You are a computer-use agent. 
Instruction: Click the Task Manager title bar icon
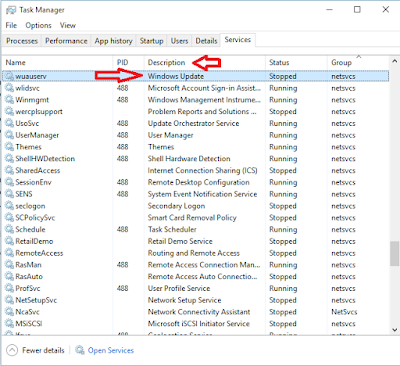11,10
